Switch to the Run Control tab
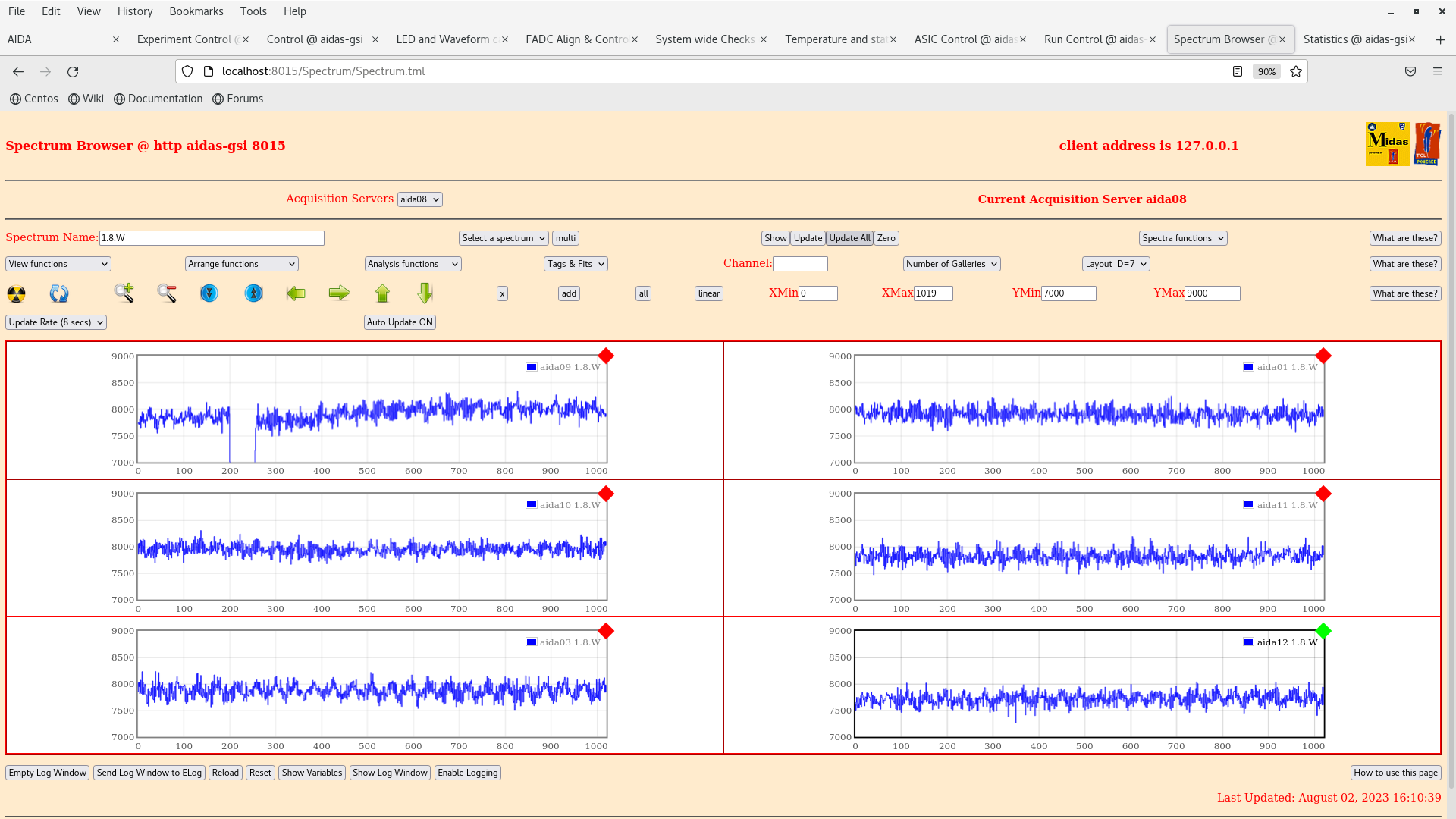The height and width of the screenshot is (819, 1456). point(1094,39)
